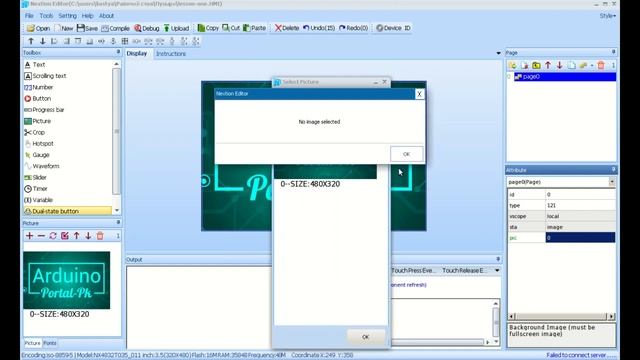Image resolution: width=640 pixels, height=360 pixels.
Task: Close the Nextion Editor message dialog
Action: [419, 94]
